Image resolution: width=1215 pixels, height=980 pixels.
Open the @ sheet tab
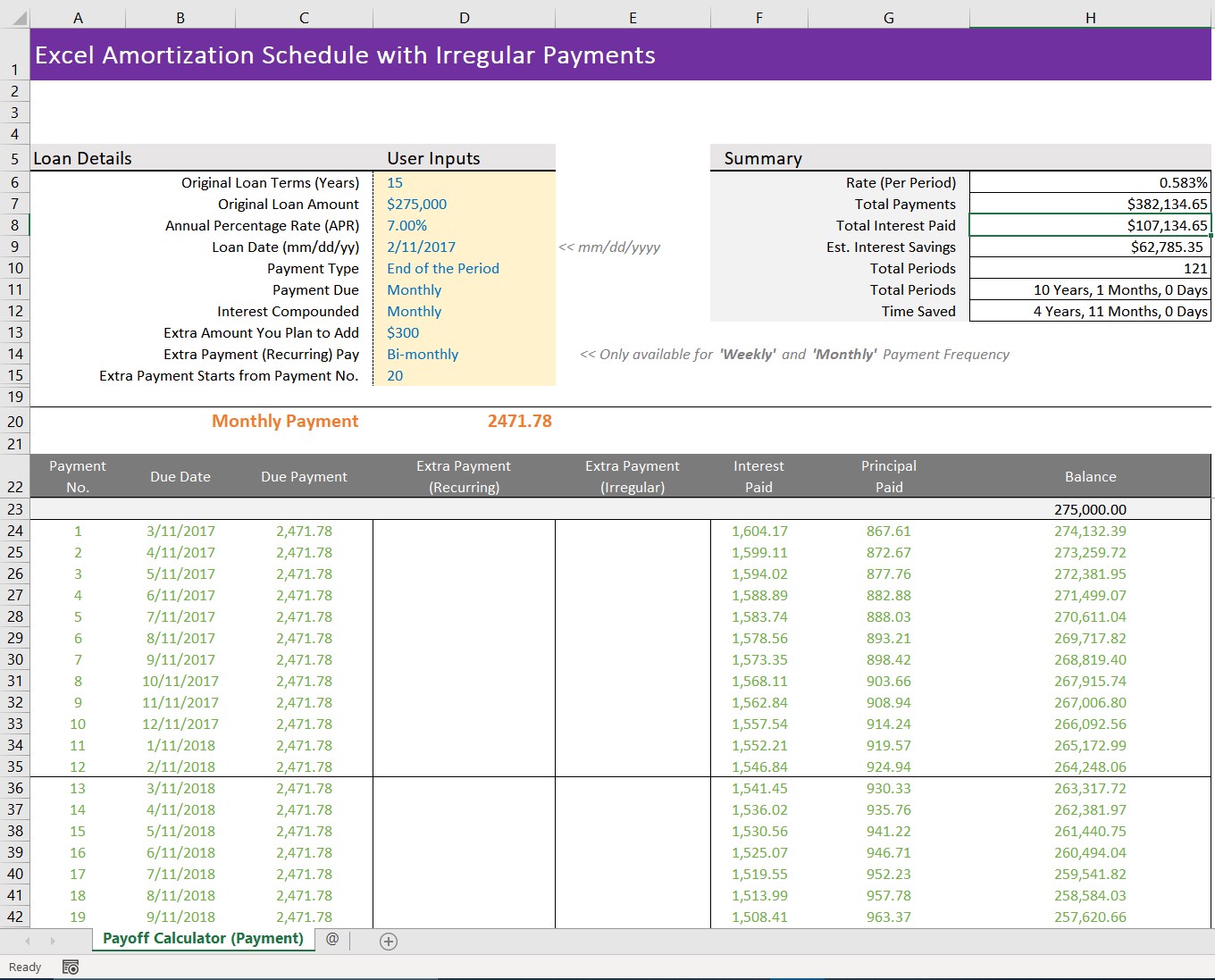[x=332, y=938]
